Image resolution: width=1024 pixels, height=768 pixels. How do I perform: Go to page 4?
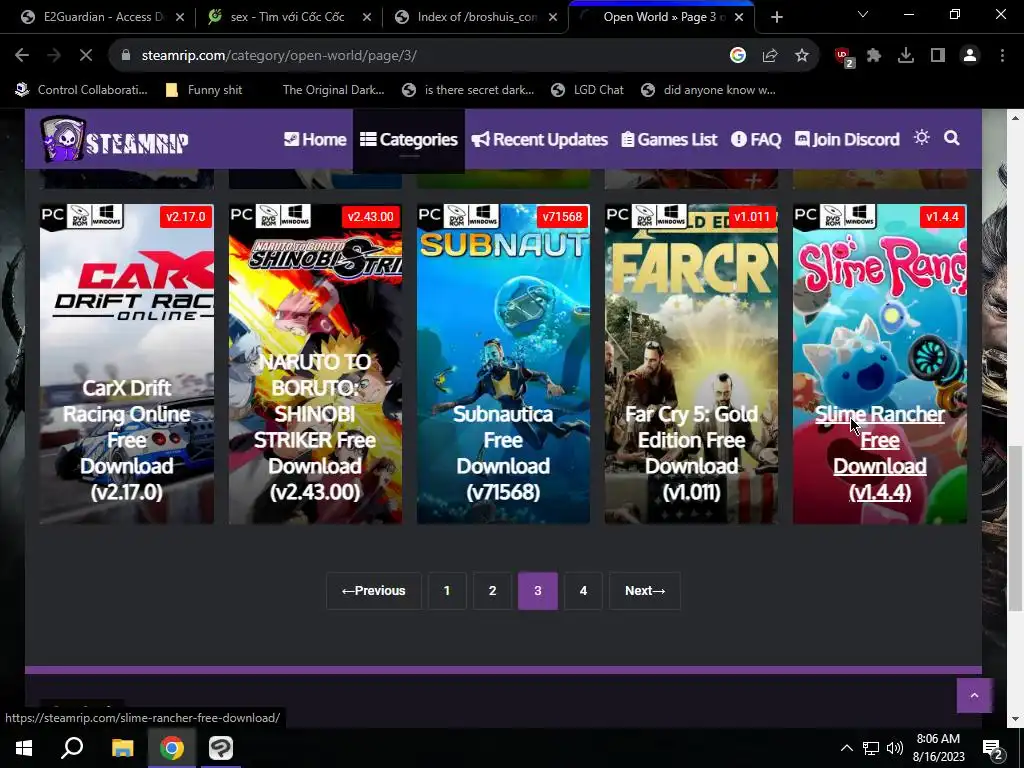(x=583, y=590)
